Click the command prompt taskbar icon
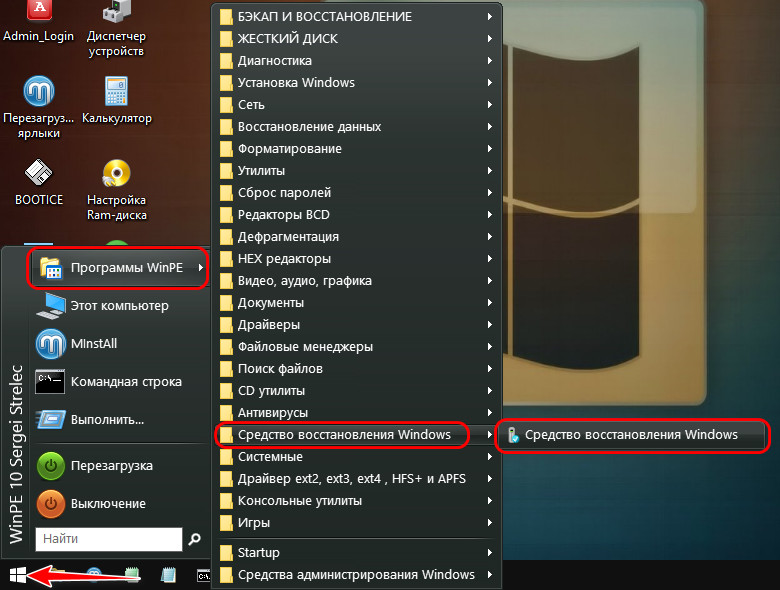 click(x=203, y=576)
